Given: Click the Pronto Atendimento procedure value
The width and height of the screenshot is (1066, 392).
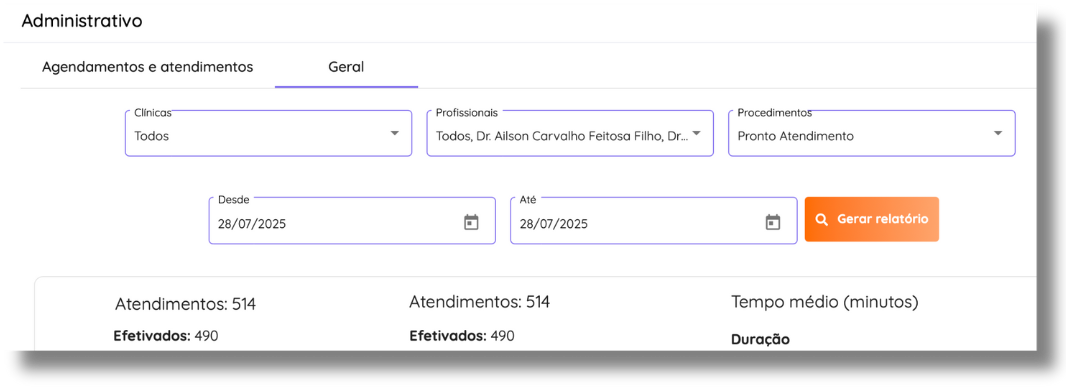Looking at the screenshot, I should 795,136.
